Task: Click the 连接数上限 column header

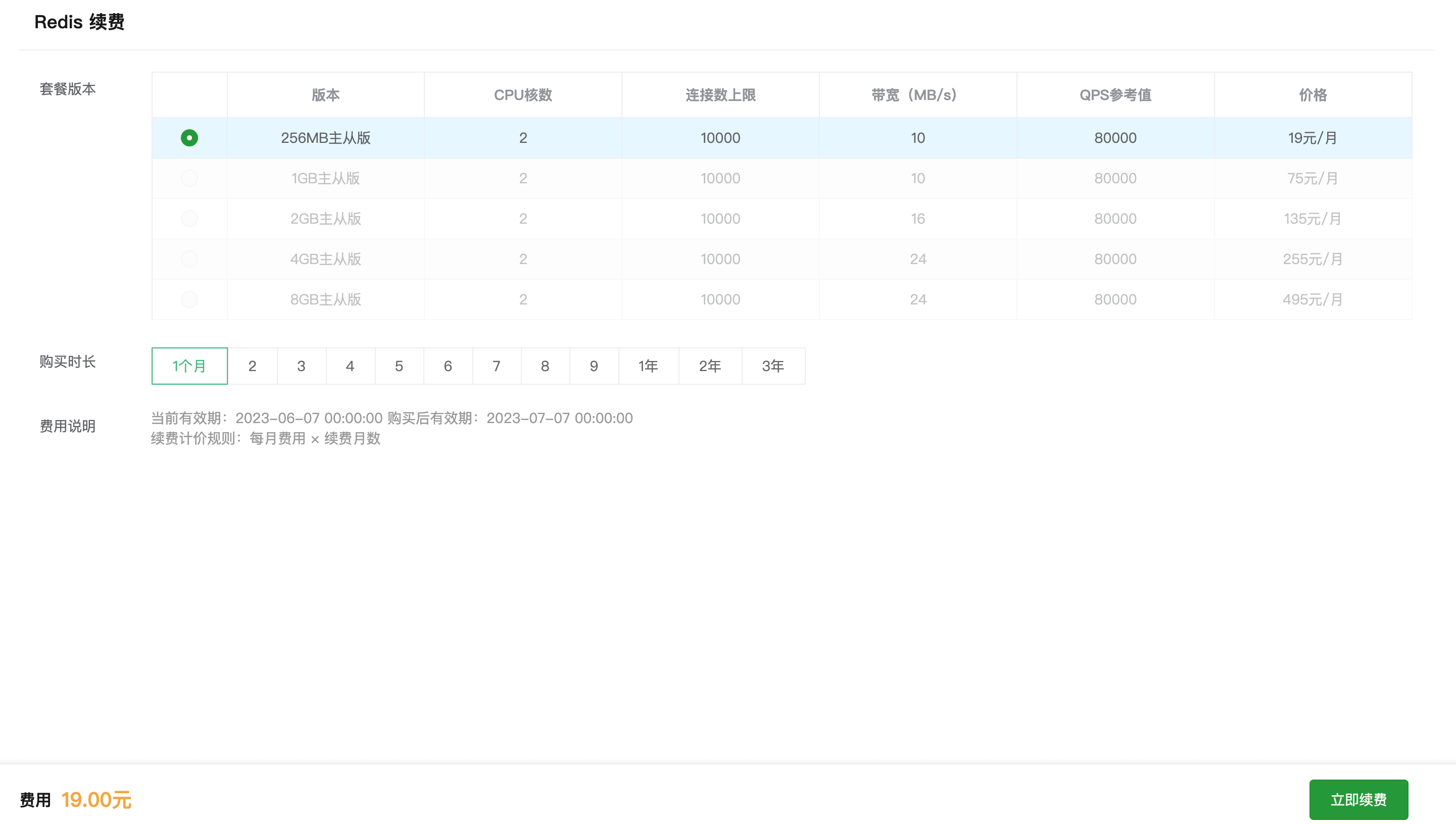Action: tap(720, 95)
